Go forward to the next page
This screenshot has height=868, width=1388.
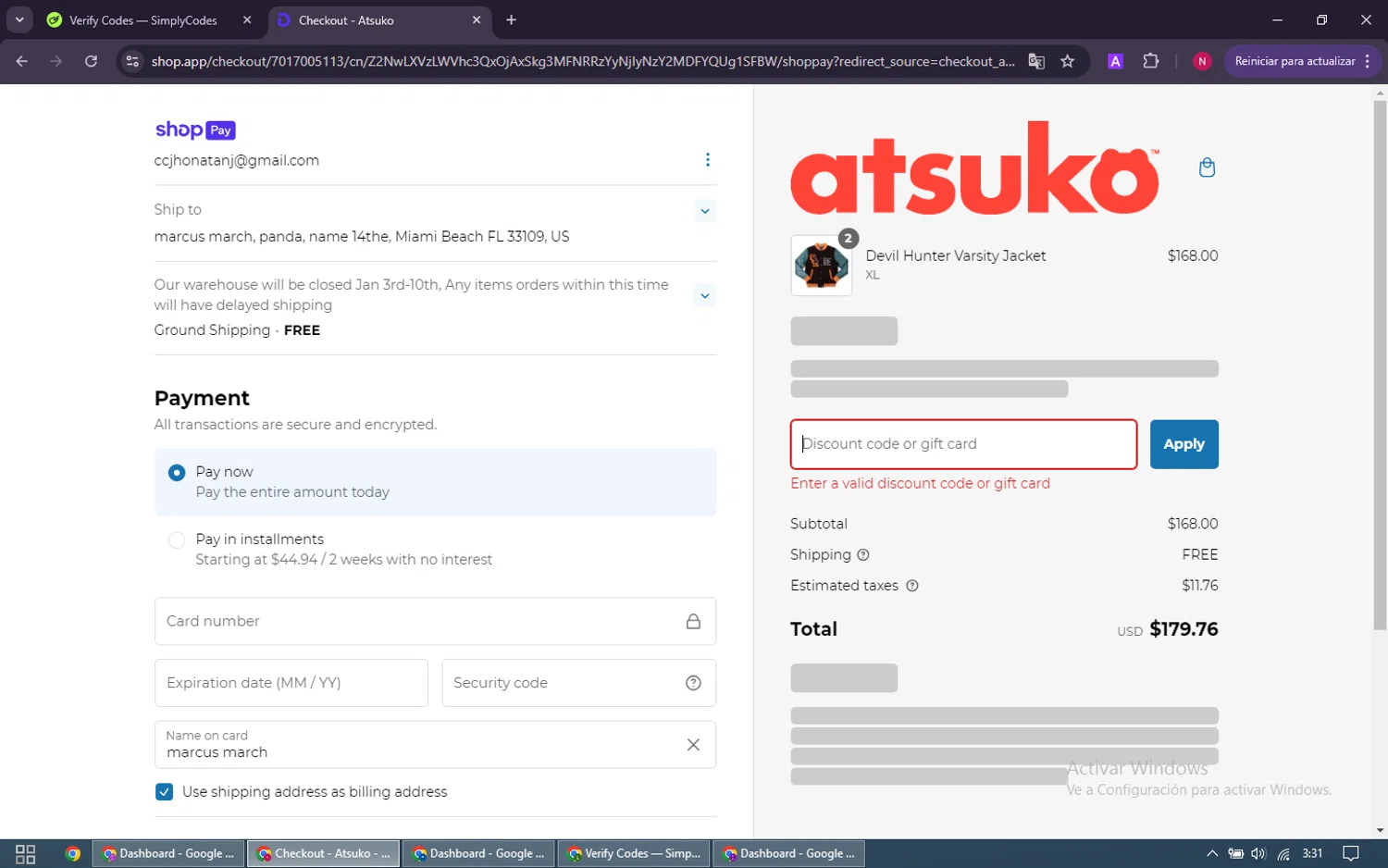56,61
